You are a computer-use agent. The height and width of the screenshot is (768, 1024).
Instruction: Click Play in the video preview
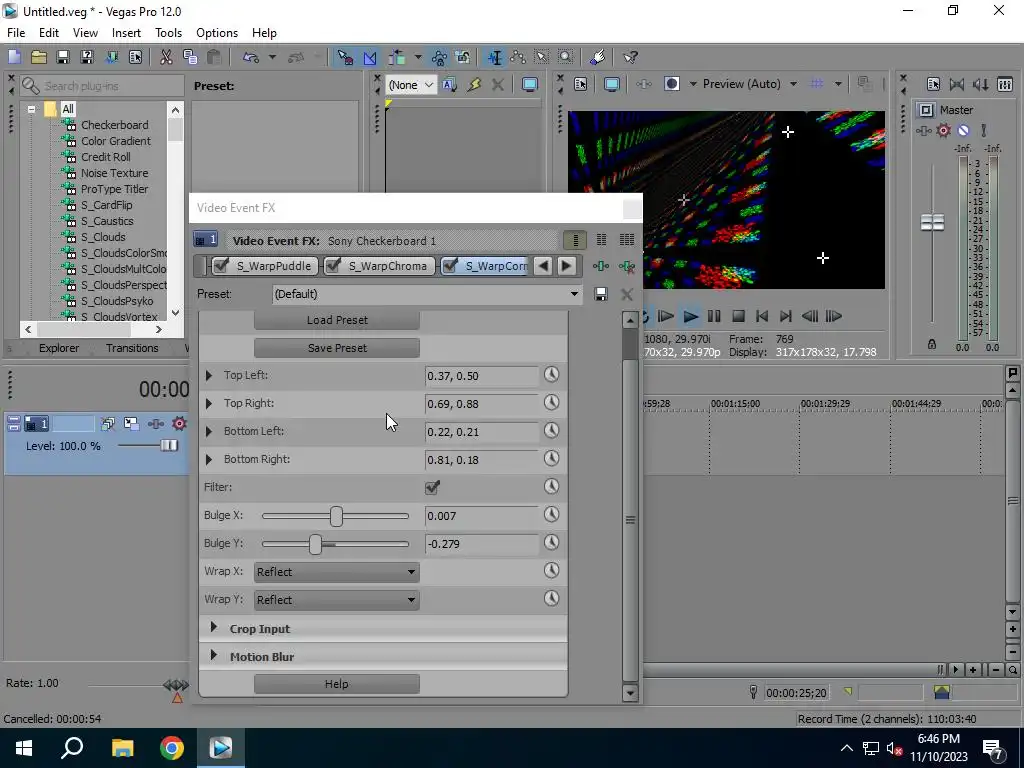coord(690,317)
